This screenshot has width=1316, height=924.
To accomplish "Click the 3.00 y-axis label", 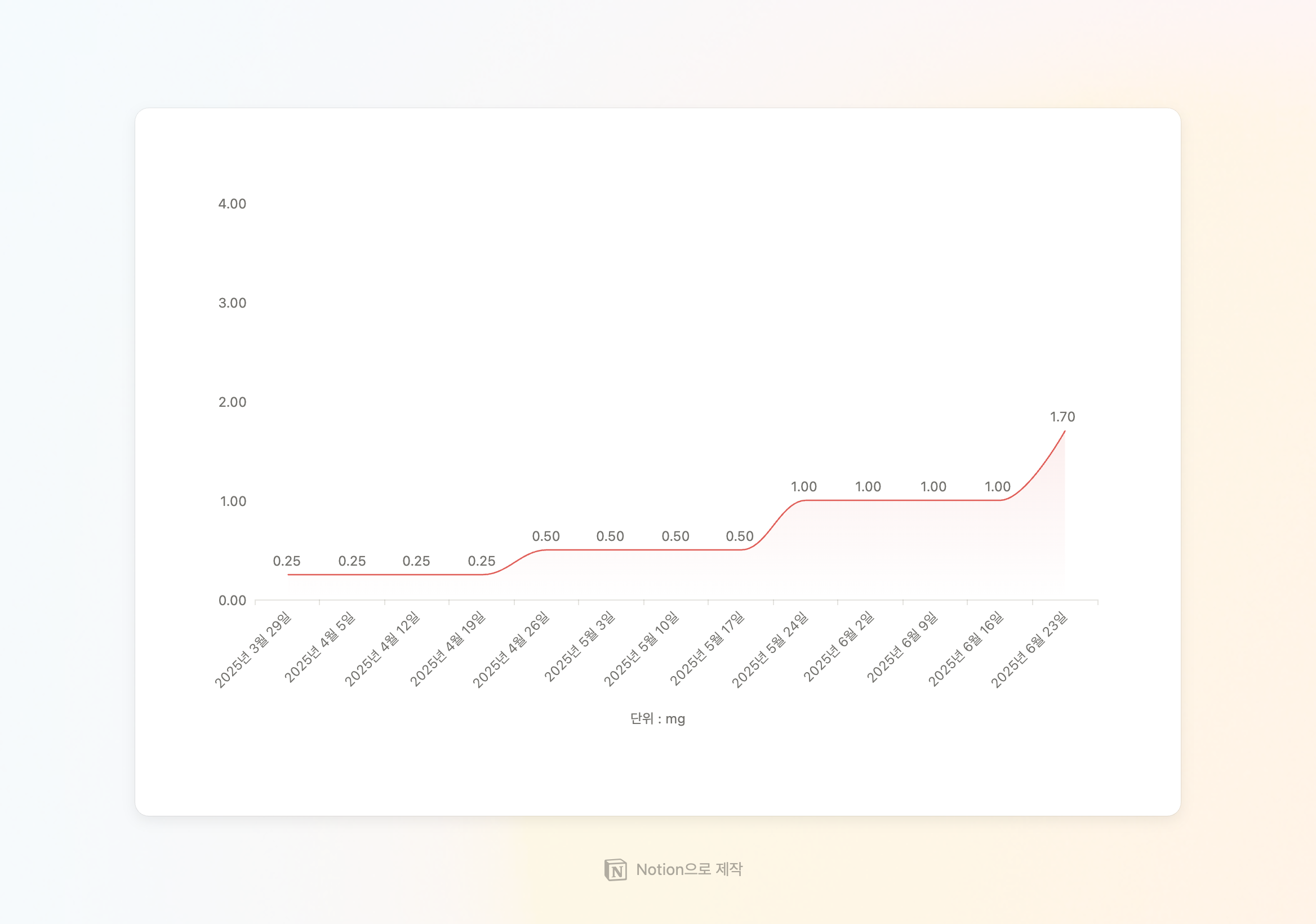I will coord(232,303).
